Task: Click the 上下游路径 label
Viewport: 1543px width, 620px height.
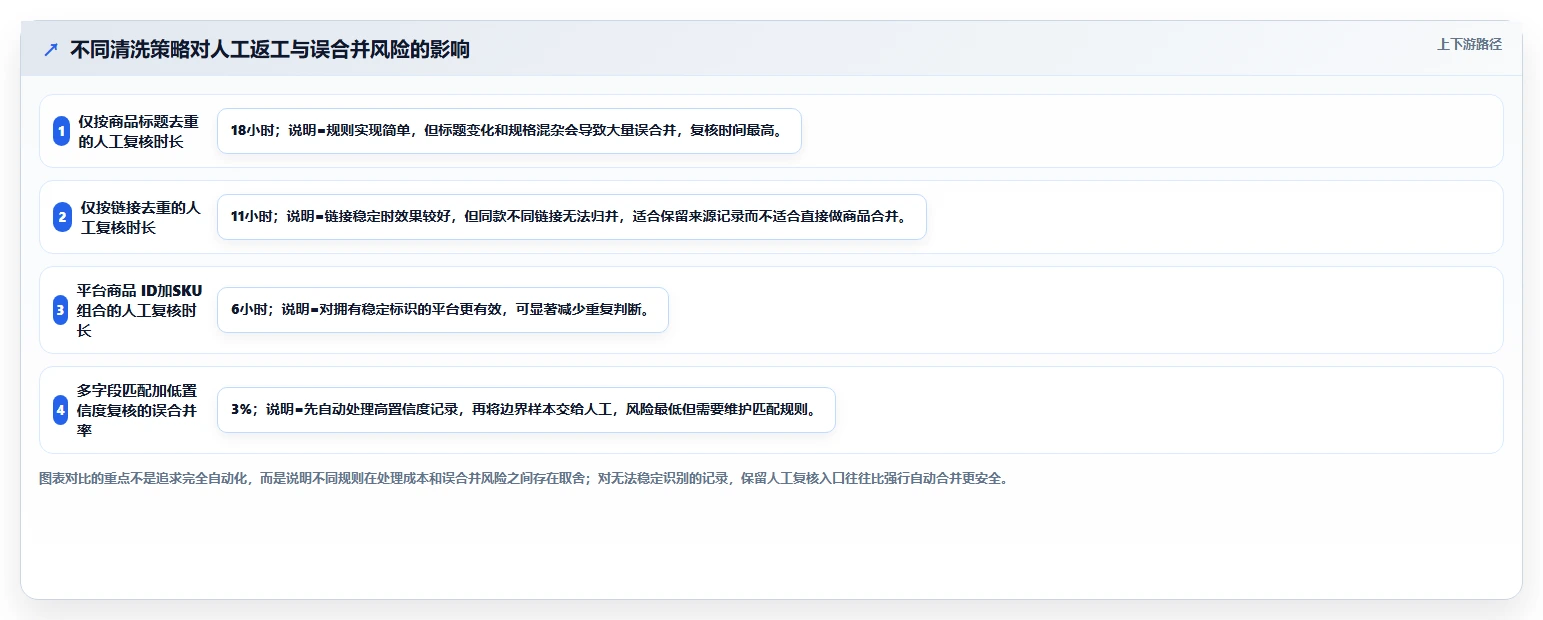Action: click(x=1469, y=44)
